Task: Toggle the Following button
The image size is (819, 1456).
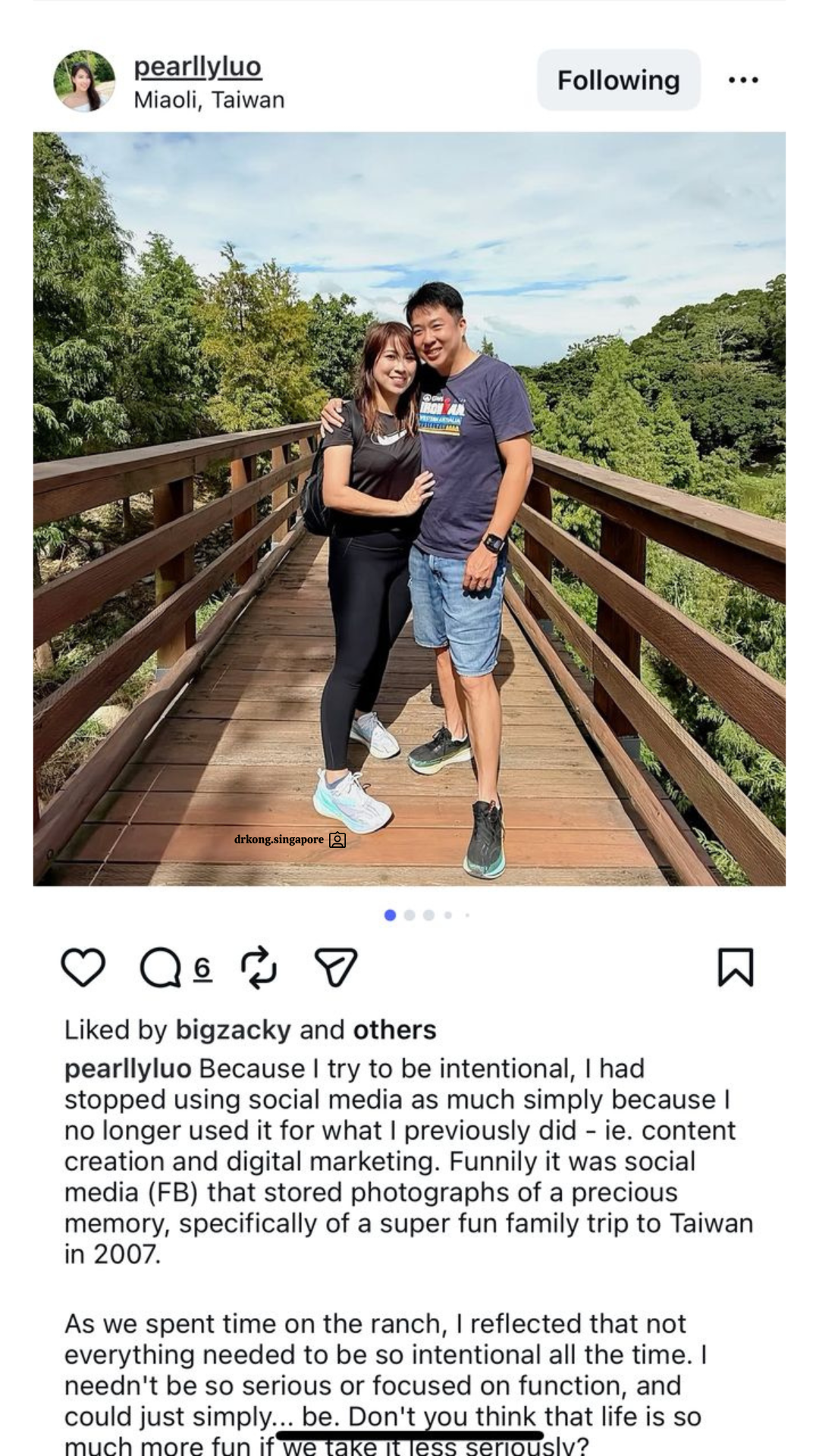Action: [x=618, y=80]
